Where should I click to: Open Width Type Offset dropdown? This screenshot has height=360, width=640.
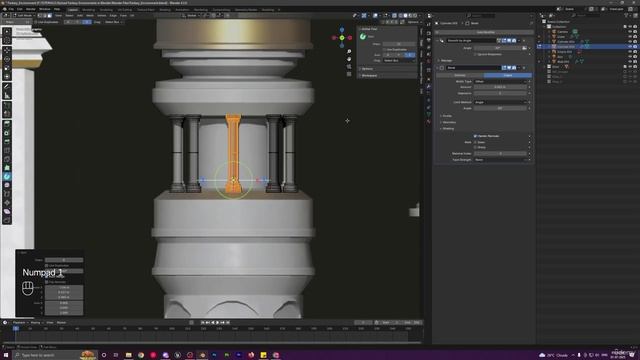[500, 82]
